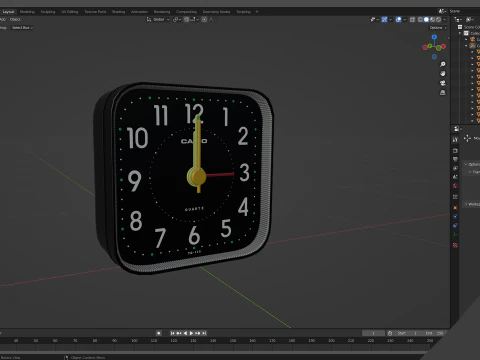Screen dimensions: 480x360
Task: Select wireframe viewport shading
Action: pos(420,20)
